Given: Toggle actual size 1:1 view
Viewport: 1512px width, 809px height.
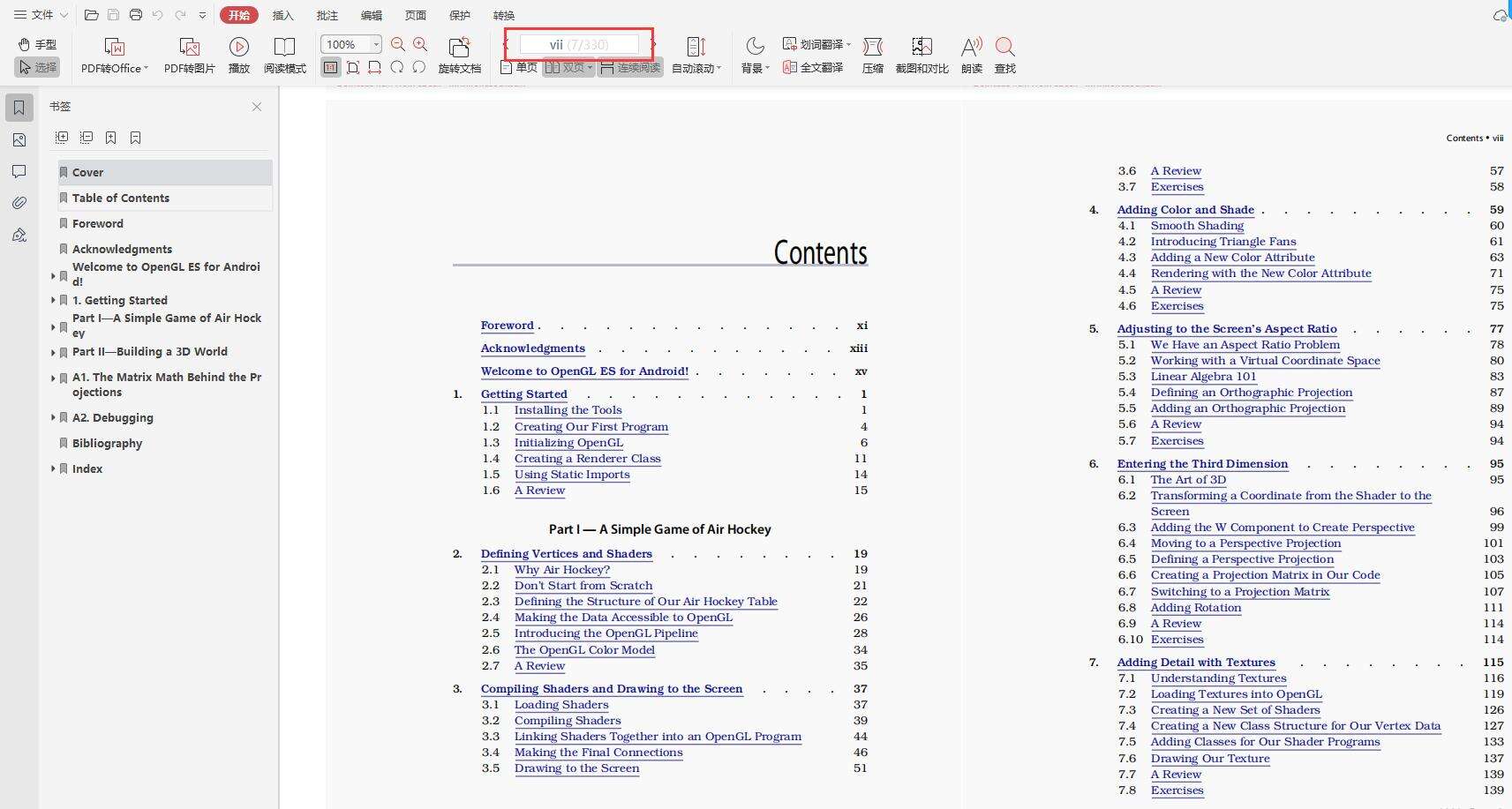Looking at the screenshot, I should tap(330, 67).
